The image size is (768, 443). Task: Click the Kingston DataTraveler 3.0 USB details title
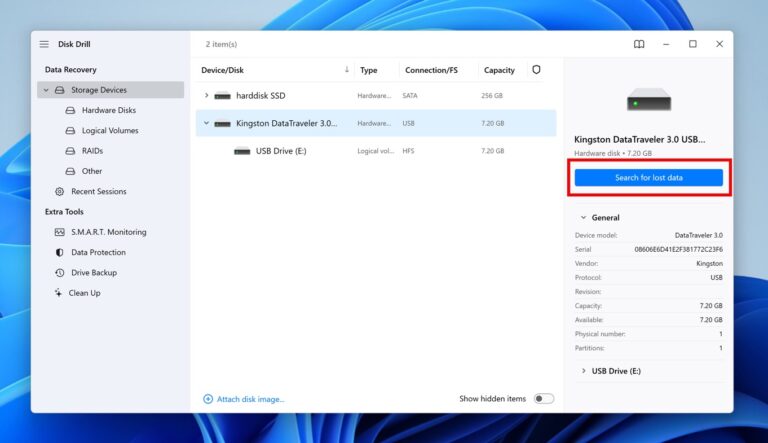point(640,140)
